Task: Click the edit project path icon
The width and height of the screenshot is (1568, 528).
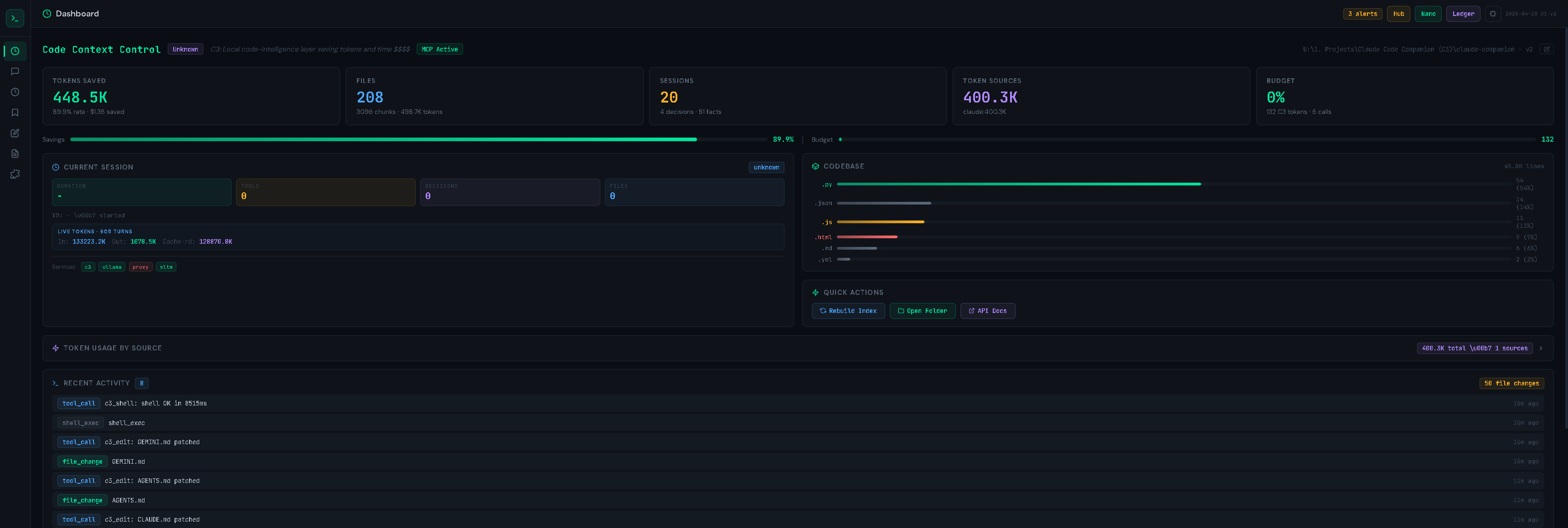Action: click(1546, 49)
